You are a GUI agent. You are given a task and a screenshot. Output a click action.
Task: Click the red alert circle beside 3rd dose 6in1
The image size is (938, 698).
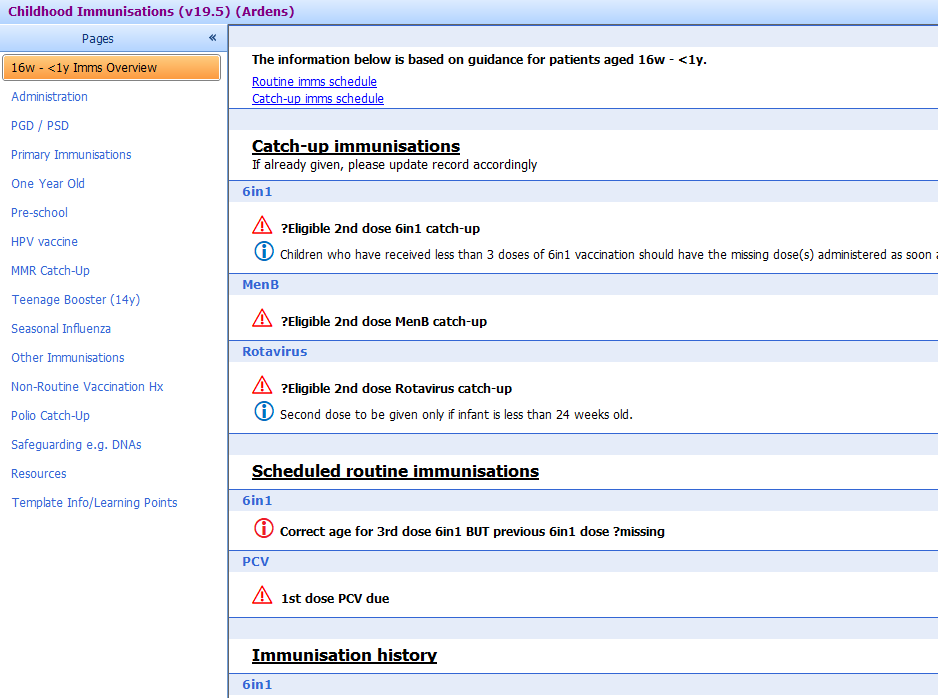(x=264, y=528)
